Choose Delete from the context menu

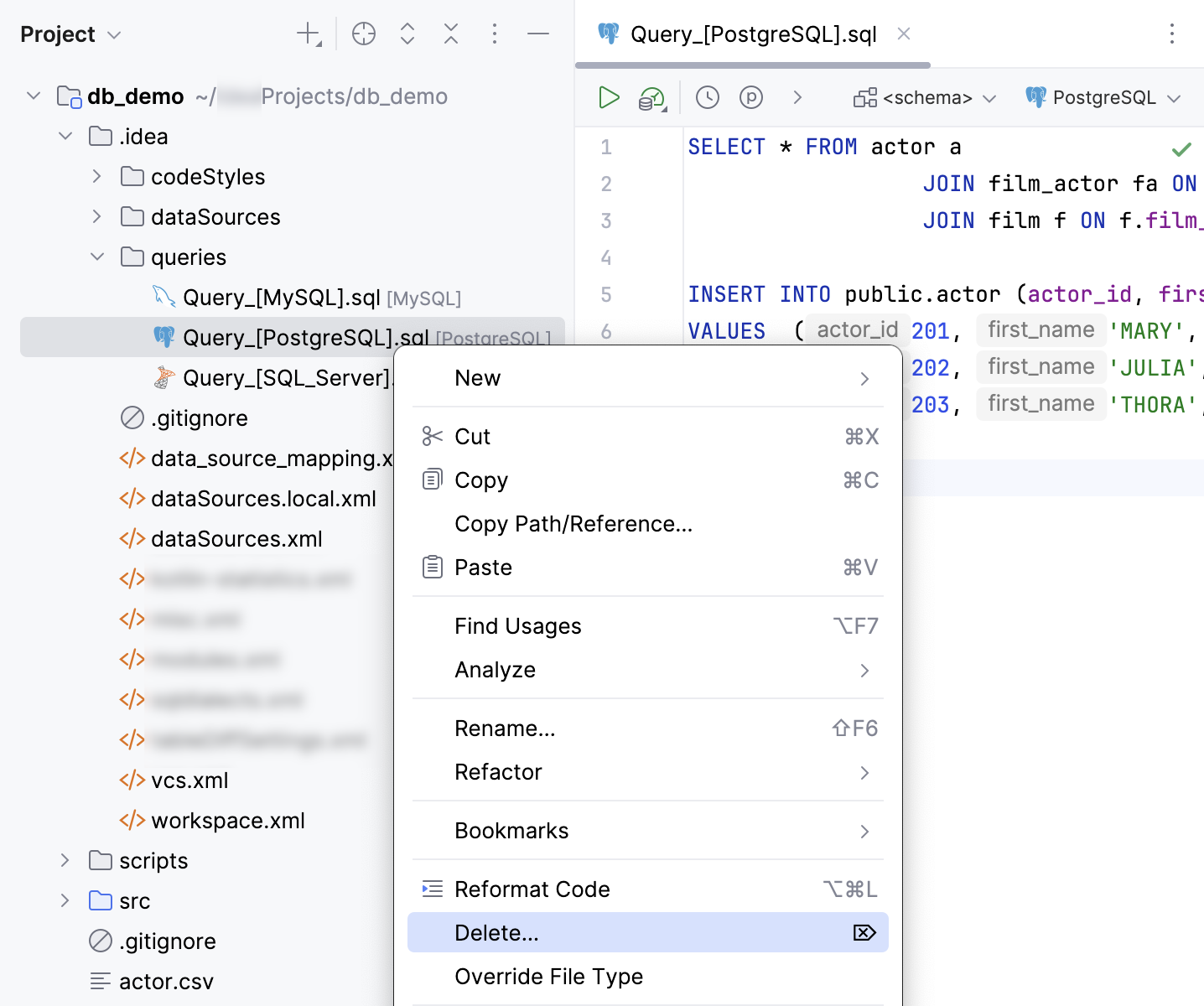tap(496, 932)
